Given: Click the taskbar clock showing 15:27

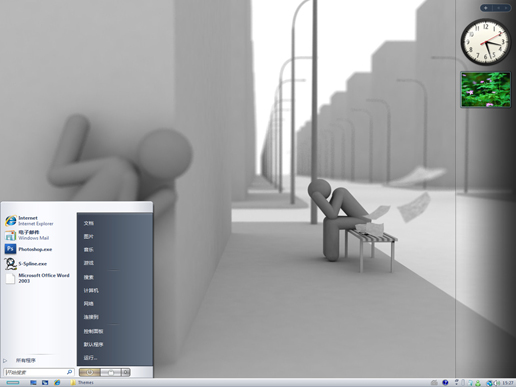Looking at the screenshot, I should pos(508,383).
